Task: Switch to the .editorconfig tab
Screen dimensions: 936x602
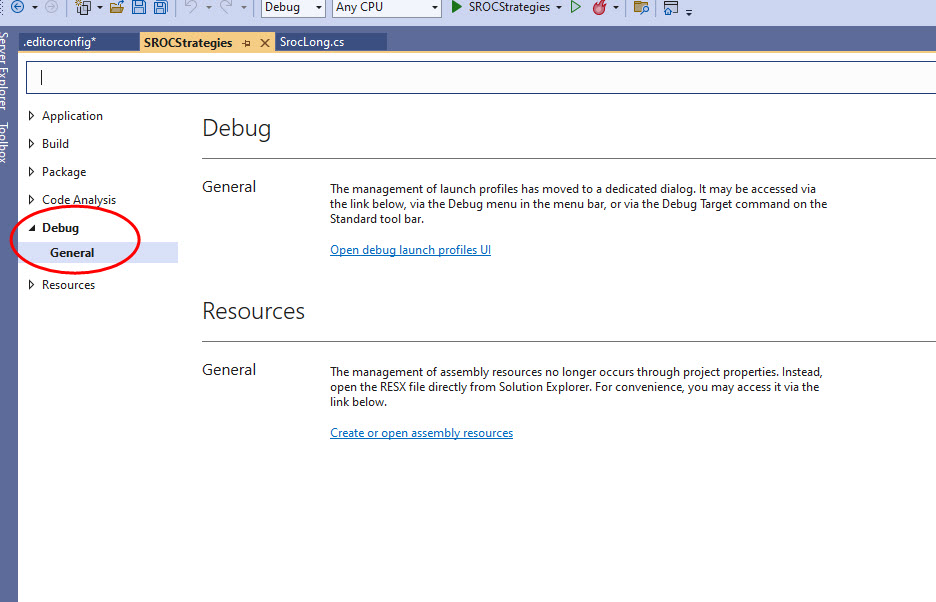Action: pos(60,43)
